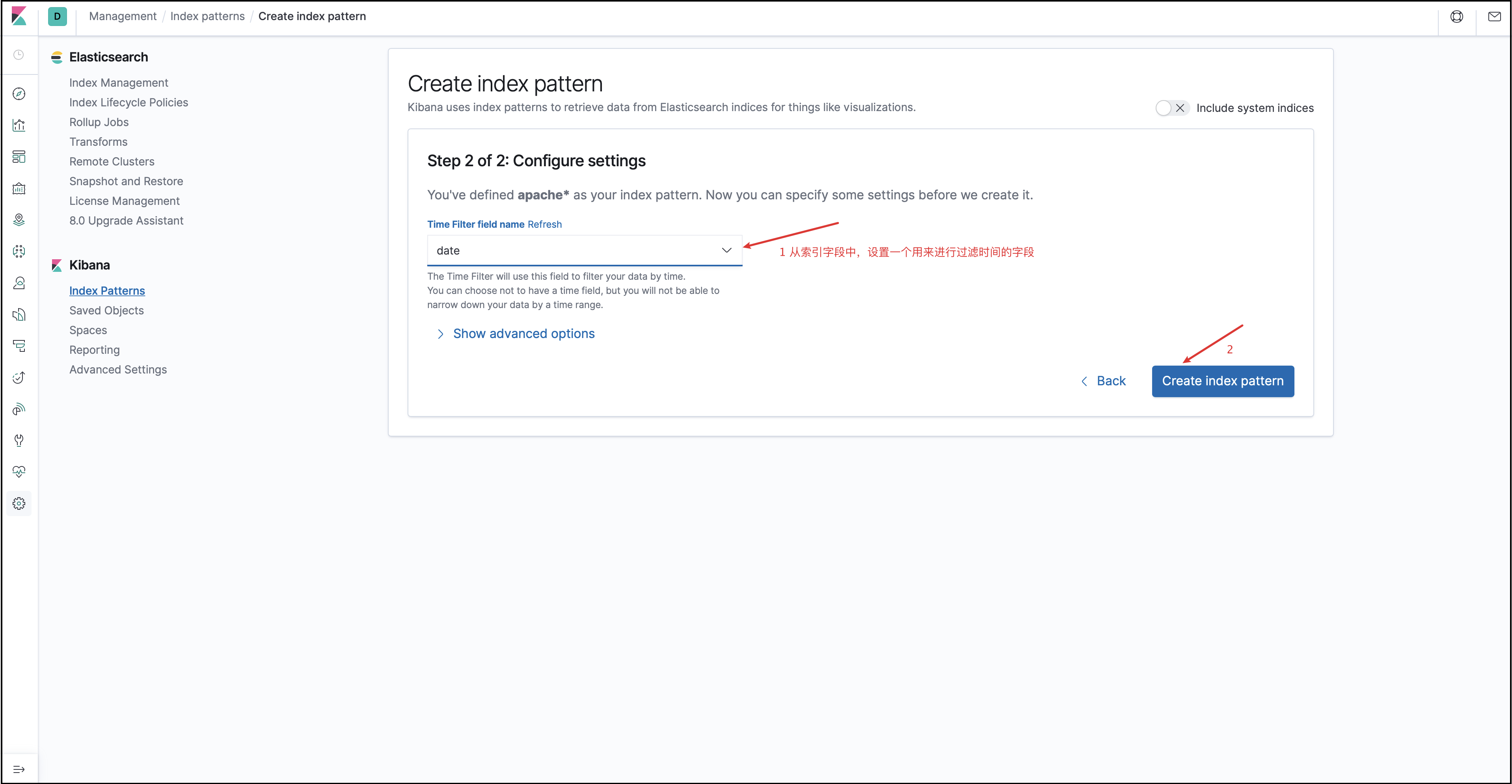
Task: Open the help lifebuoy icon
Action: click(1456, 17)
